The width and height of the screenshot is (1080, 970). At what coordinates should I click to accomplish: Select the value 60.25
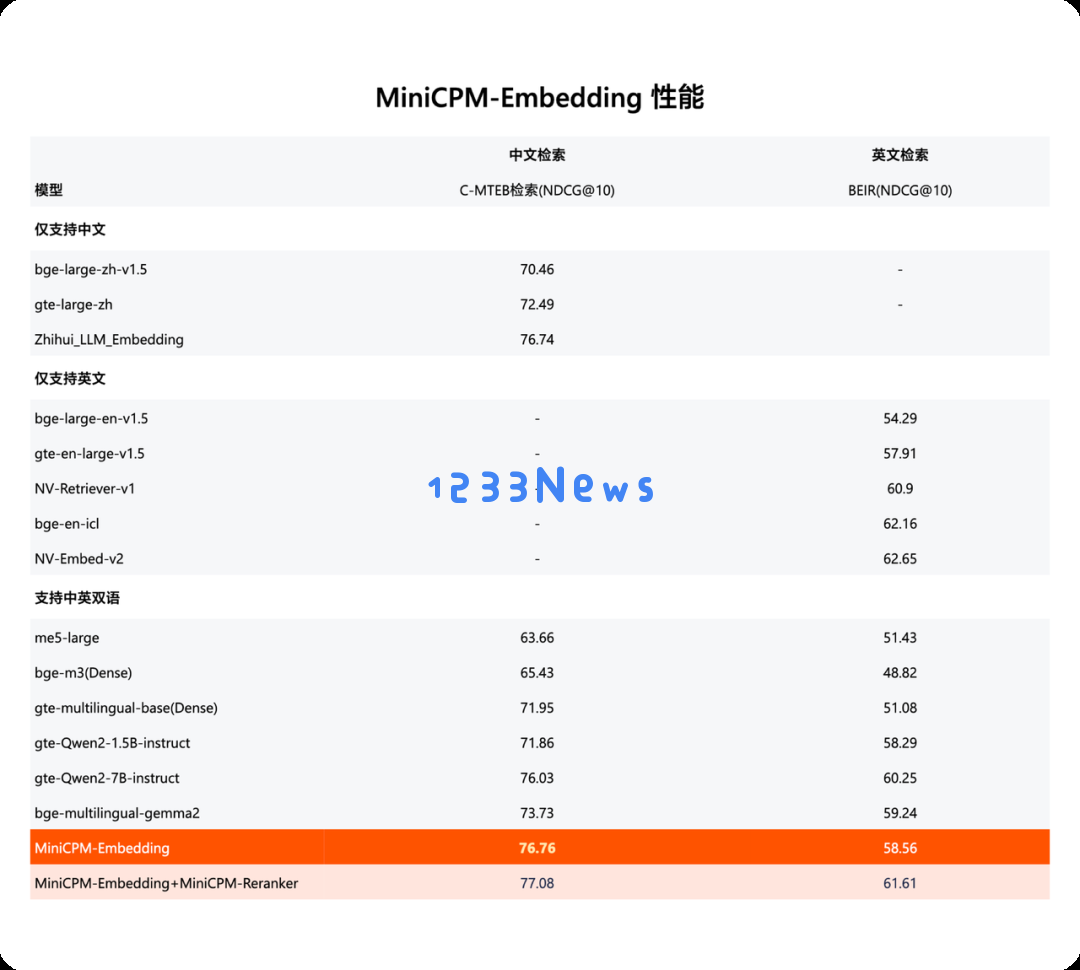(x=900, y=778)
